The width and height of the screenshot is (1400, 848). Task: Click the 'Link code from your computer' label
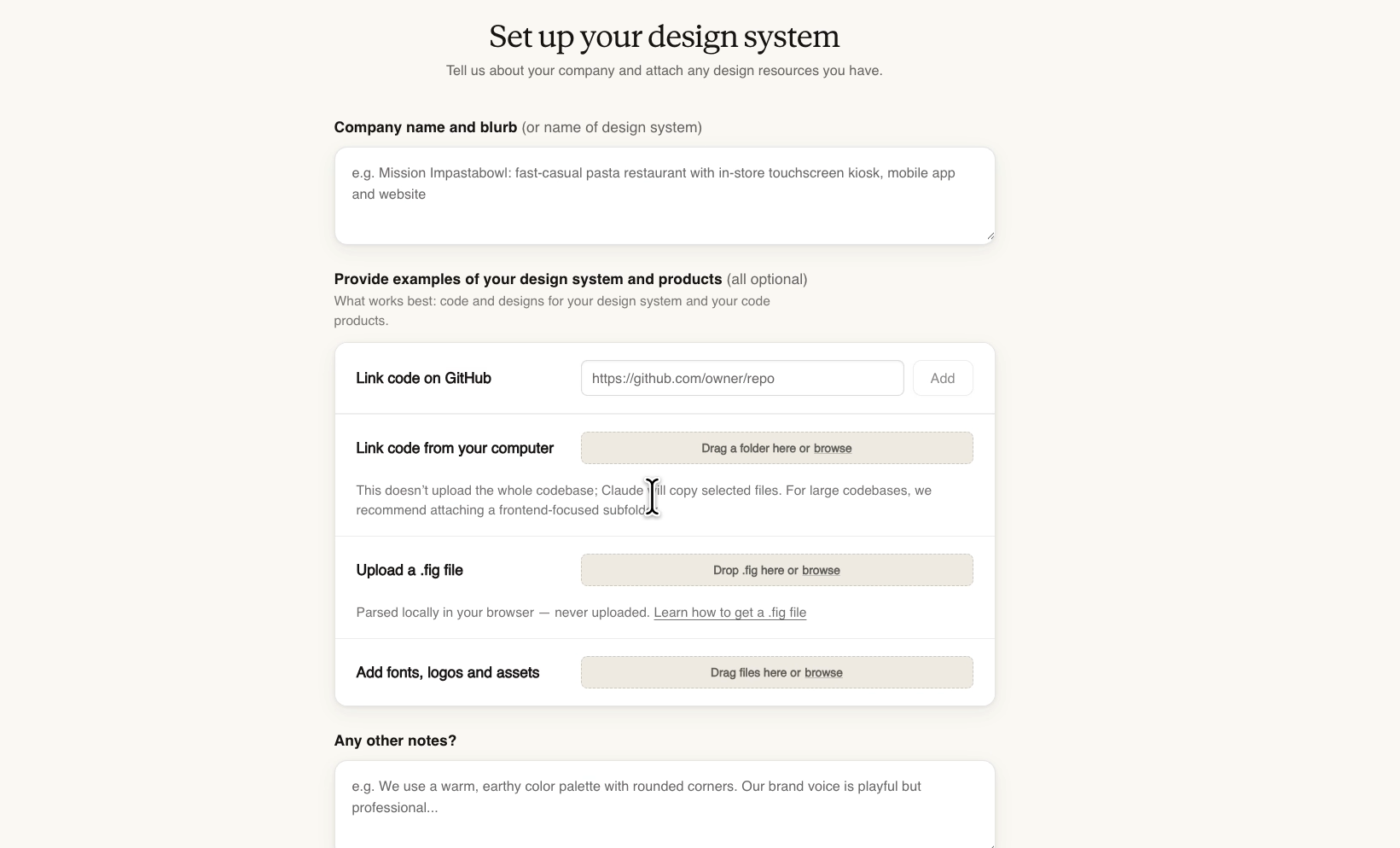[454, 448]
